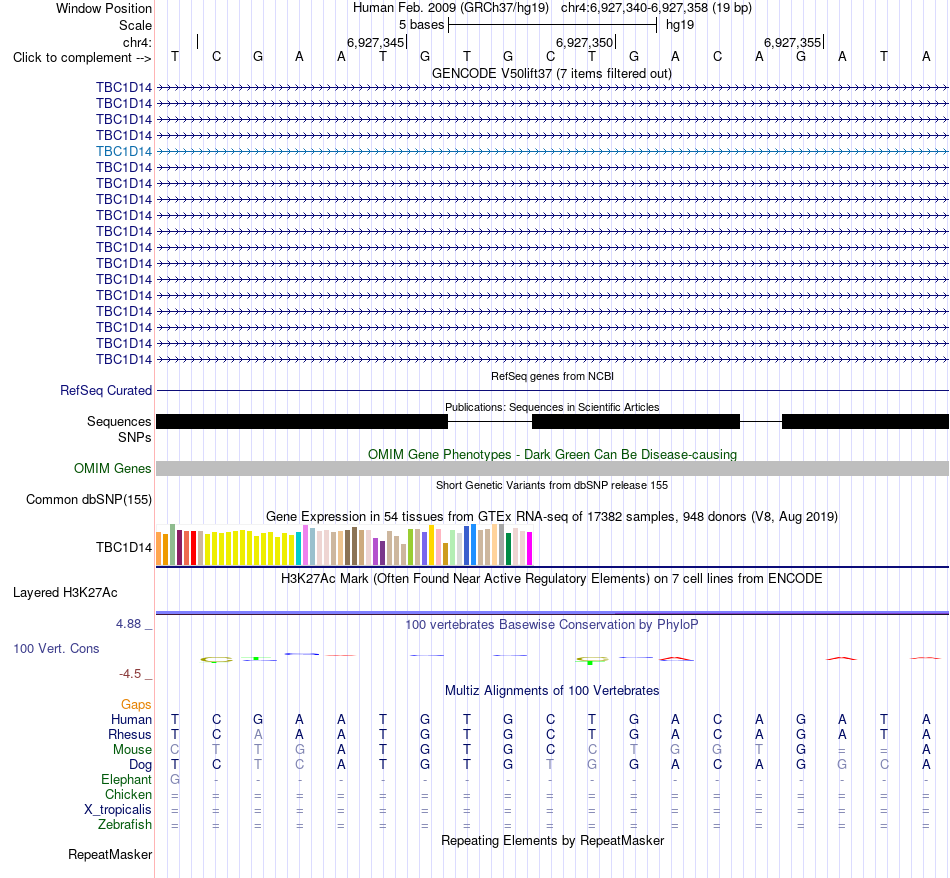Image resolution: width=950 pixels, height=878 pixels.
Task: Click the "Common dbSNP(155)" label
Action: pos(88,499)
